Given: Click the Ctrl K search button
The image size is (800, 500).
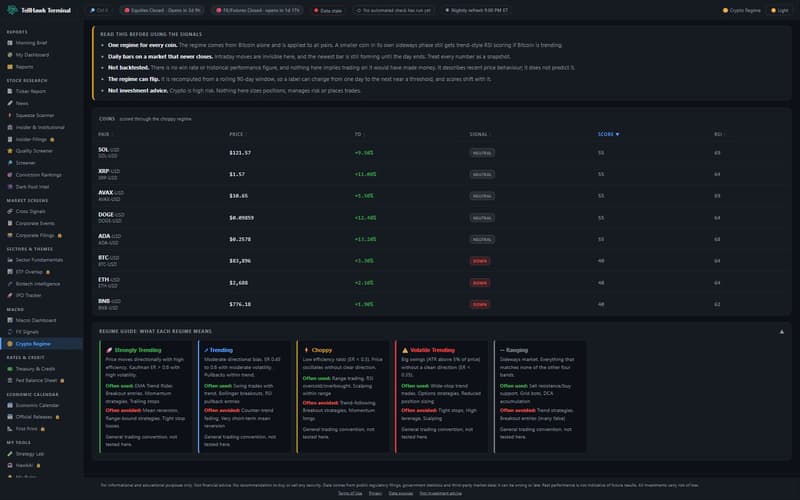Looking at the screenshot, I should [99, 10].
